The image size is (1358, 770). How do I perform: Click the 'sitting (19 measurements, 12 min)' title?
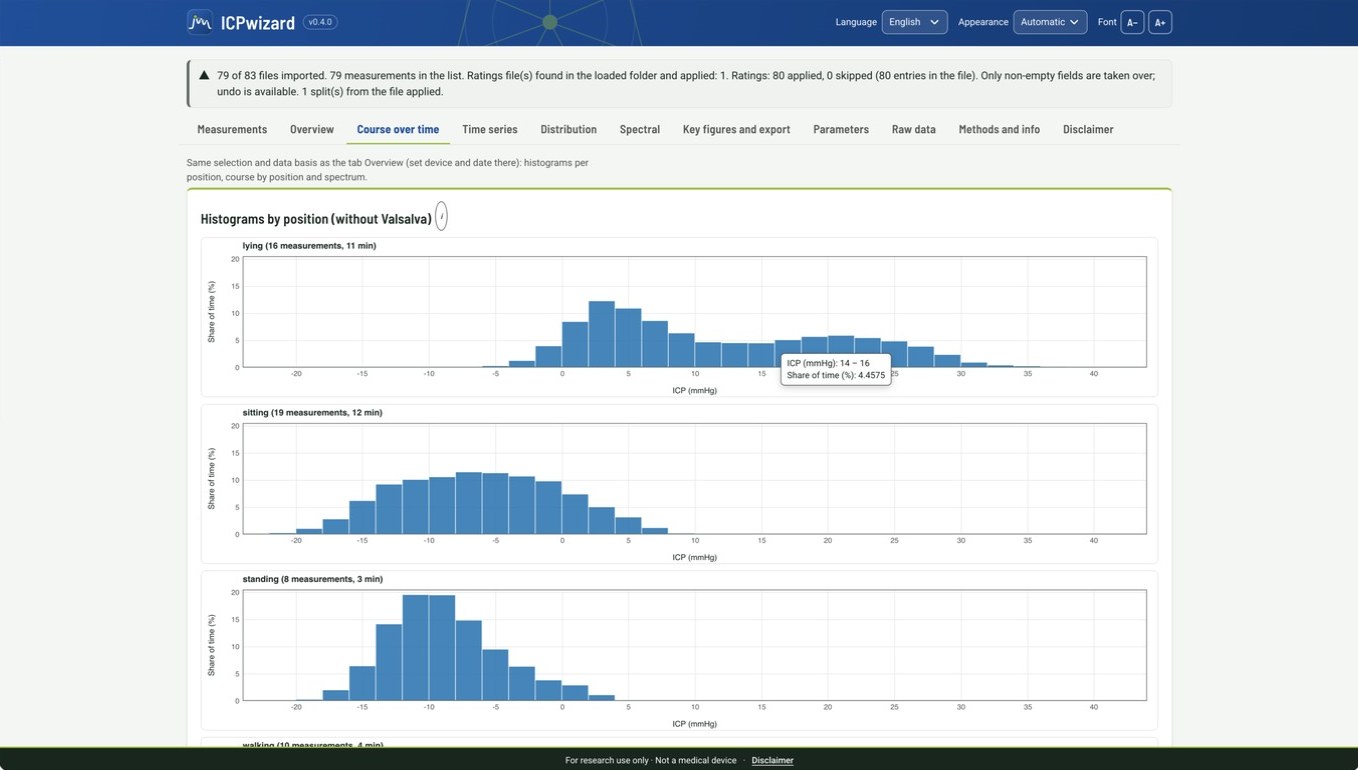[312, 412]
